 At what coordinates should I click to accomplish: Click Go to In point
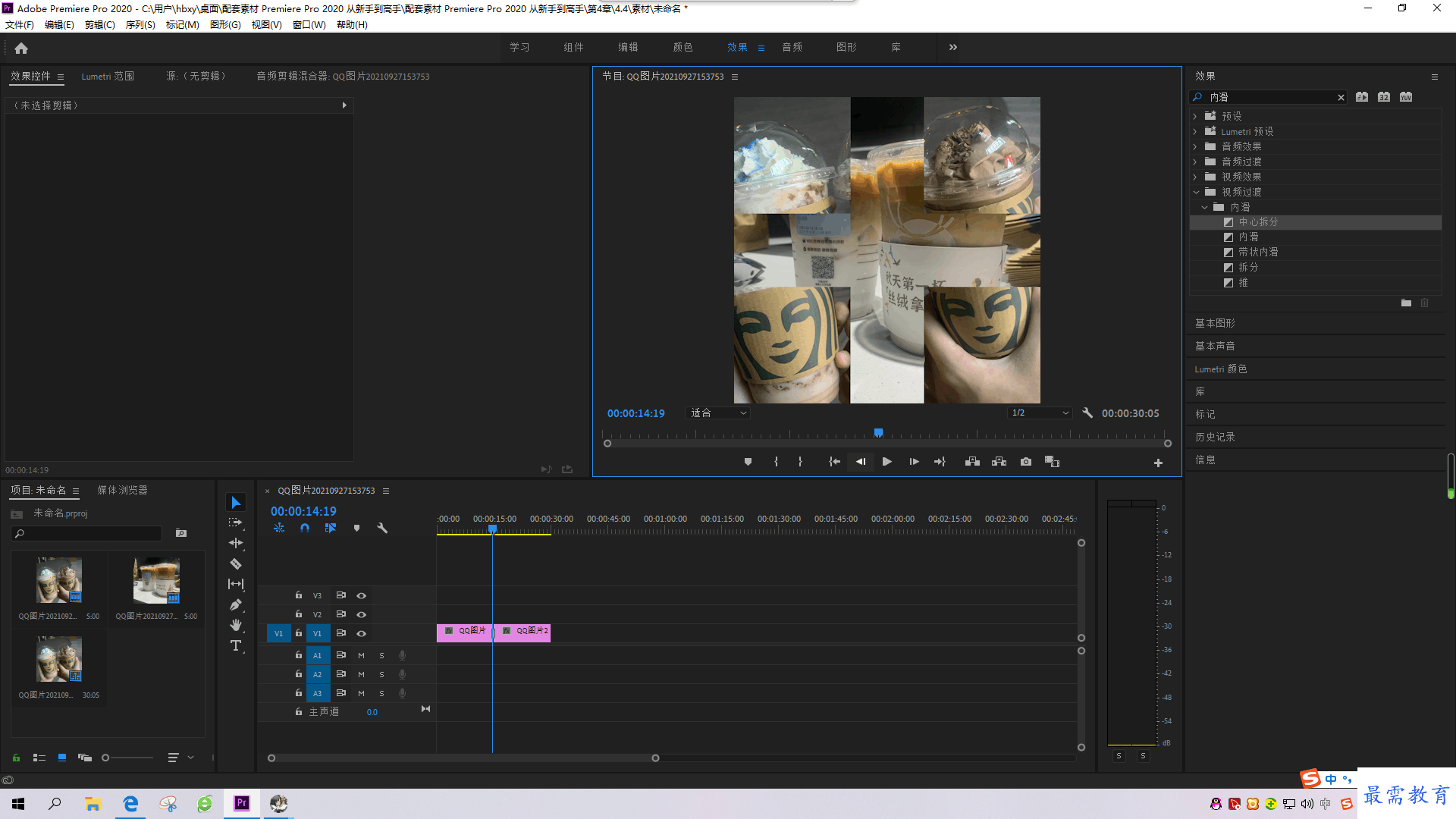(834, 462)
